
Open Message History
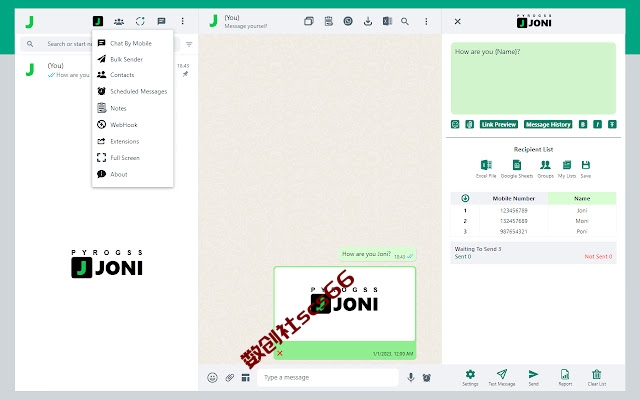(548, 124)
